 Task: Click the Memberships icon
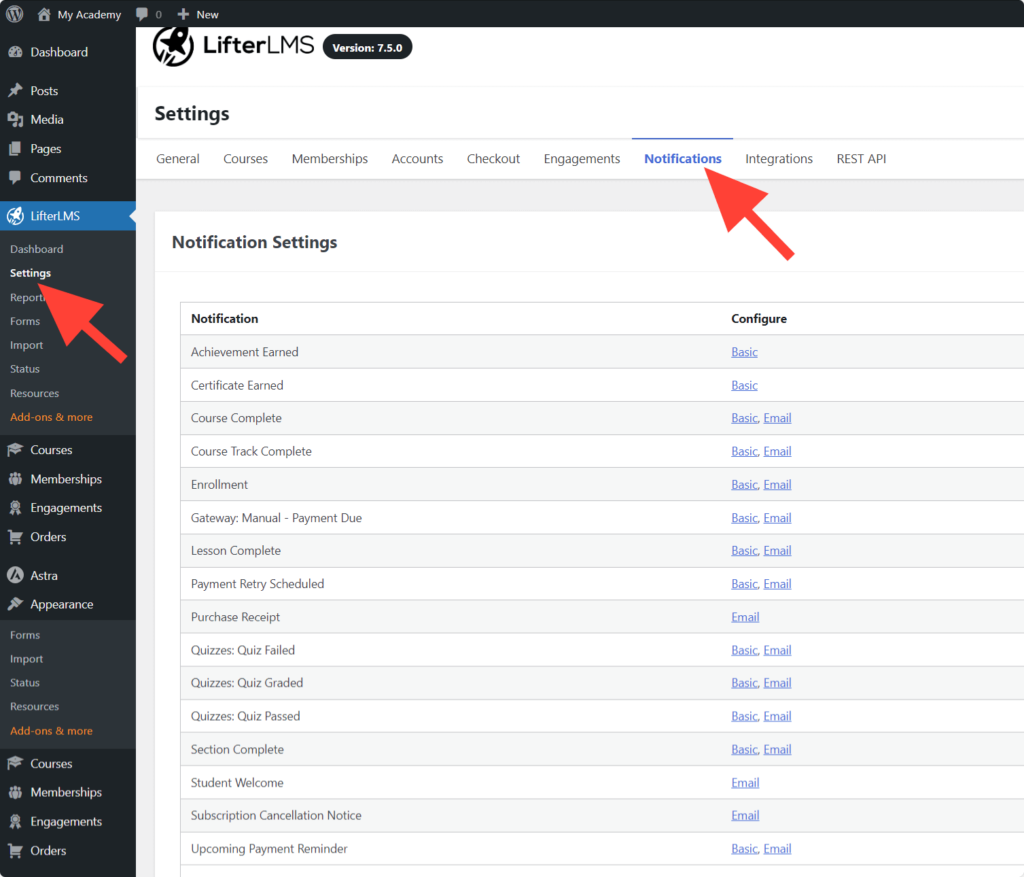pos(16,479)
